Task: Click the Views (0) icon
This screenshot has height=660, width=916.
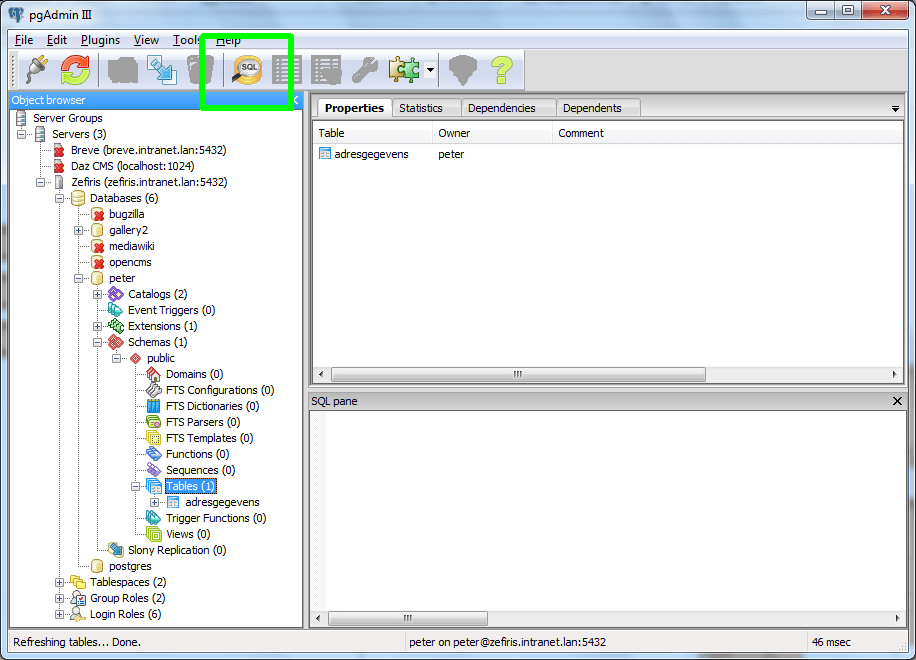Action: click(x=154, y=534)
